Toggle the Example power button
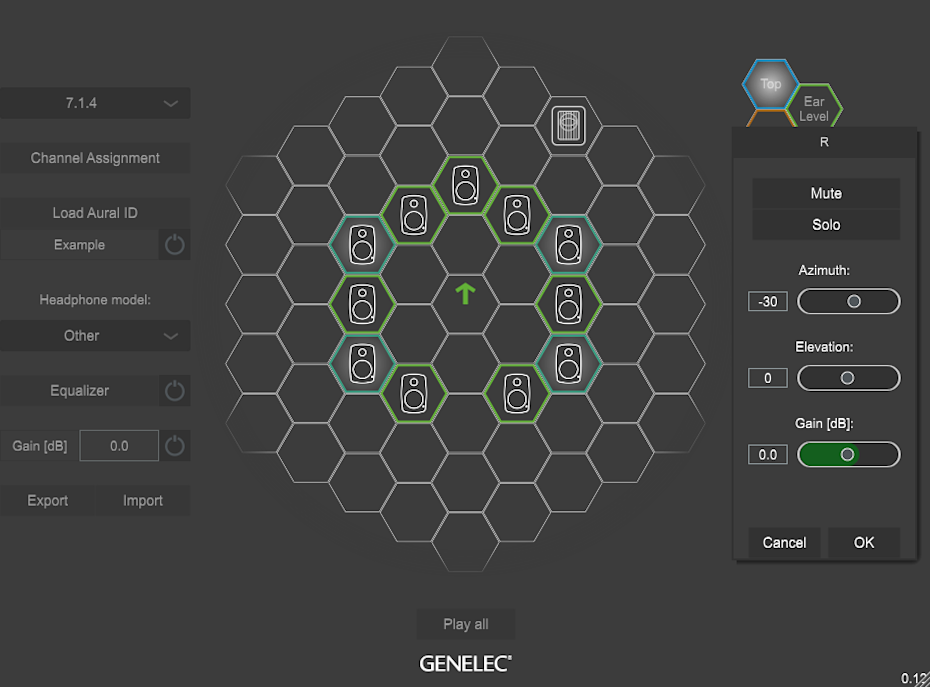This screenshot has height=687, width=930. point(174,244)
